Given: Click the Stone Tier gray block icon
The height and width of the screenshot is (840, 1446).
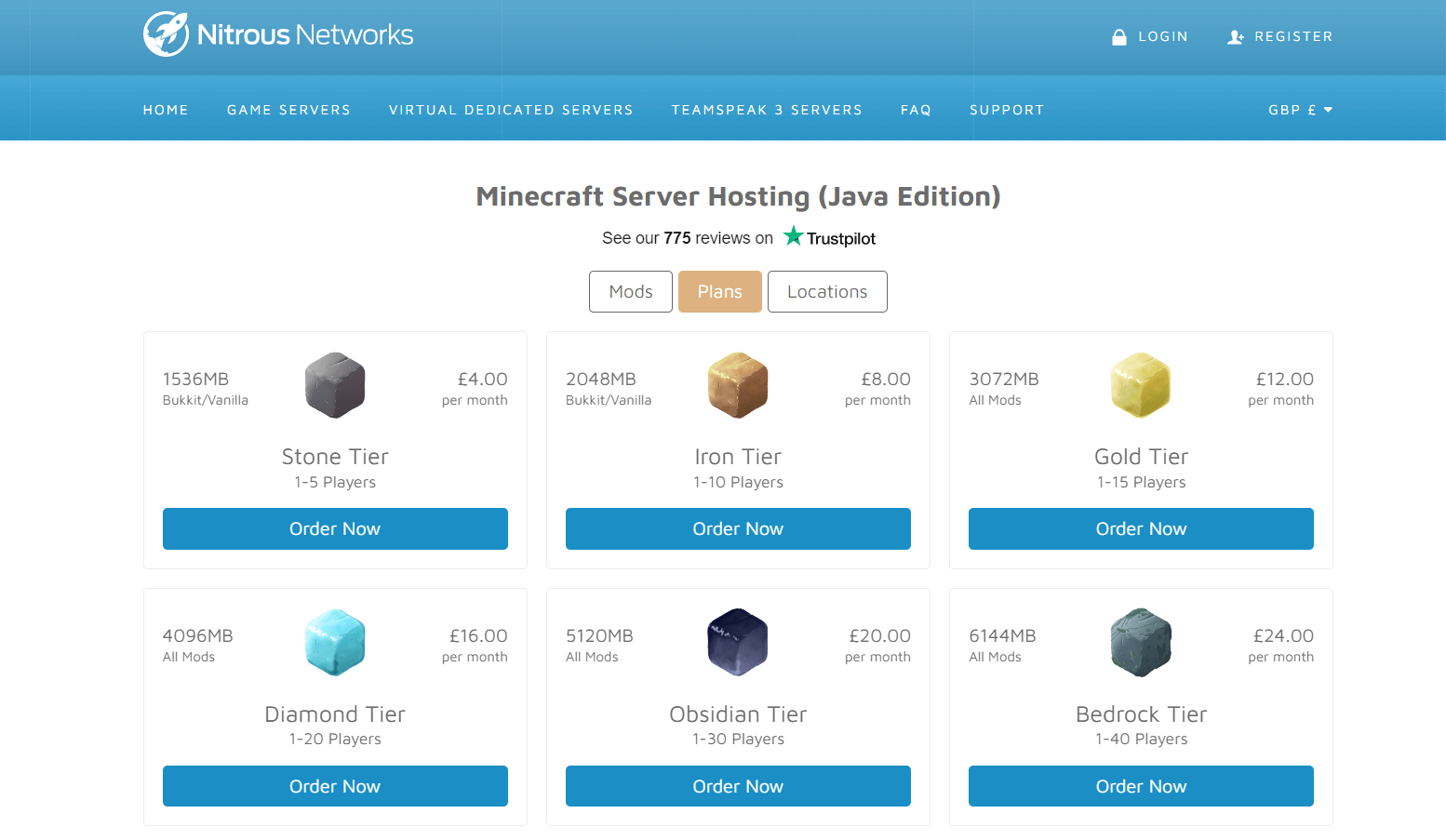Looking at the screenshot, I should [x=335, y=385].
